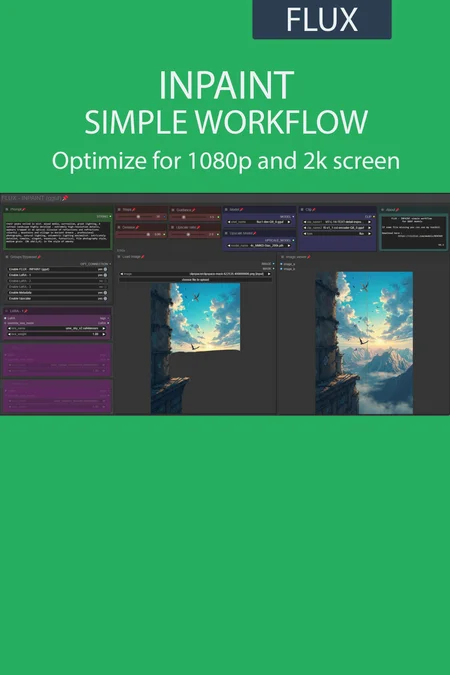Collapse the Steps node via its dot
This screenshot has width=450, height=675.
(x=119, y=210)
